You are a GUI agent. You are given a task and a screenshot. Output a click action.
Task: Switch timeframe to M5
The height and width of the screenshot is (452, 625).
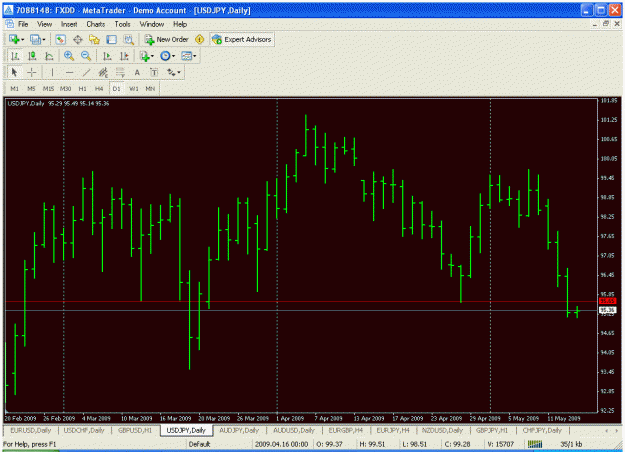(31, 88)
